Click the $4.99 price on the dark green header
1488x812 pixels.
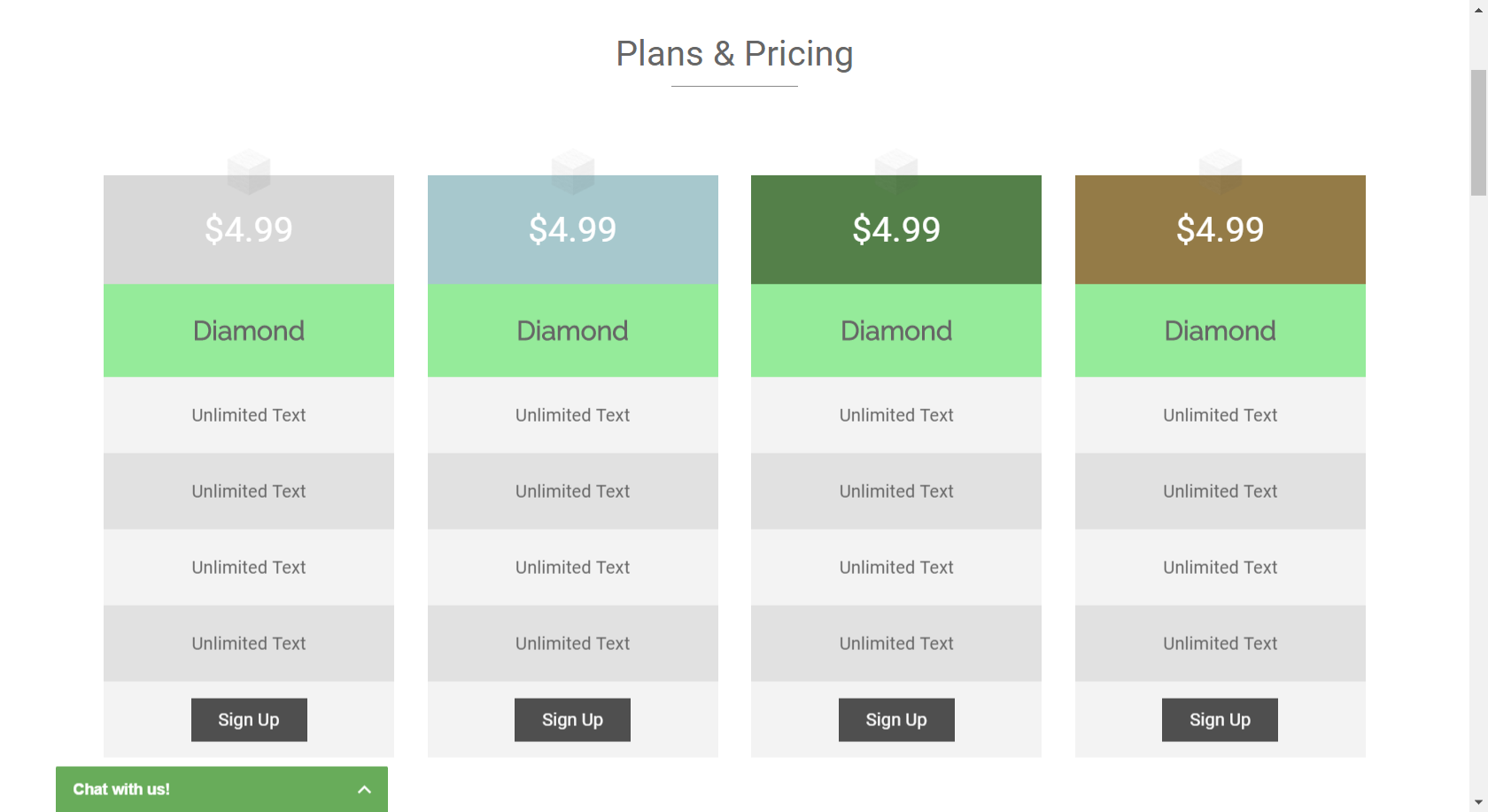896,229
